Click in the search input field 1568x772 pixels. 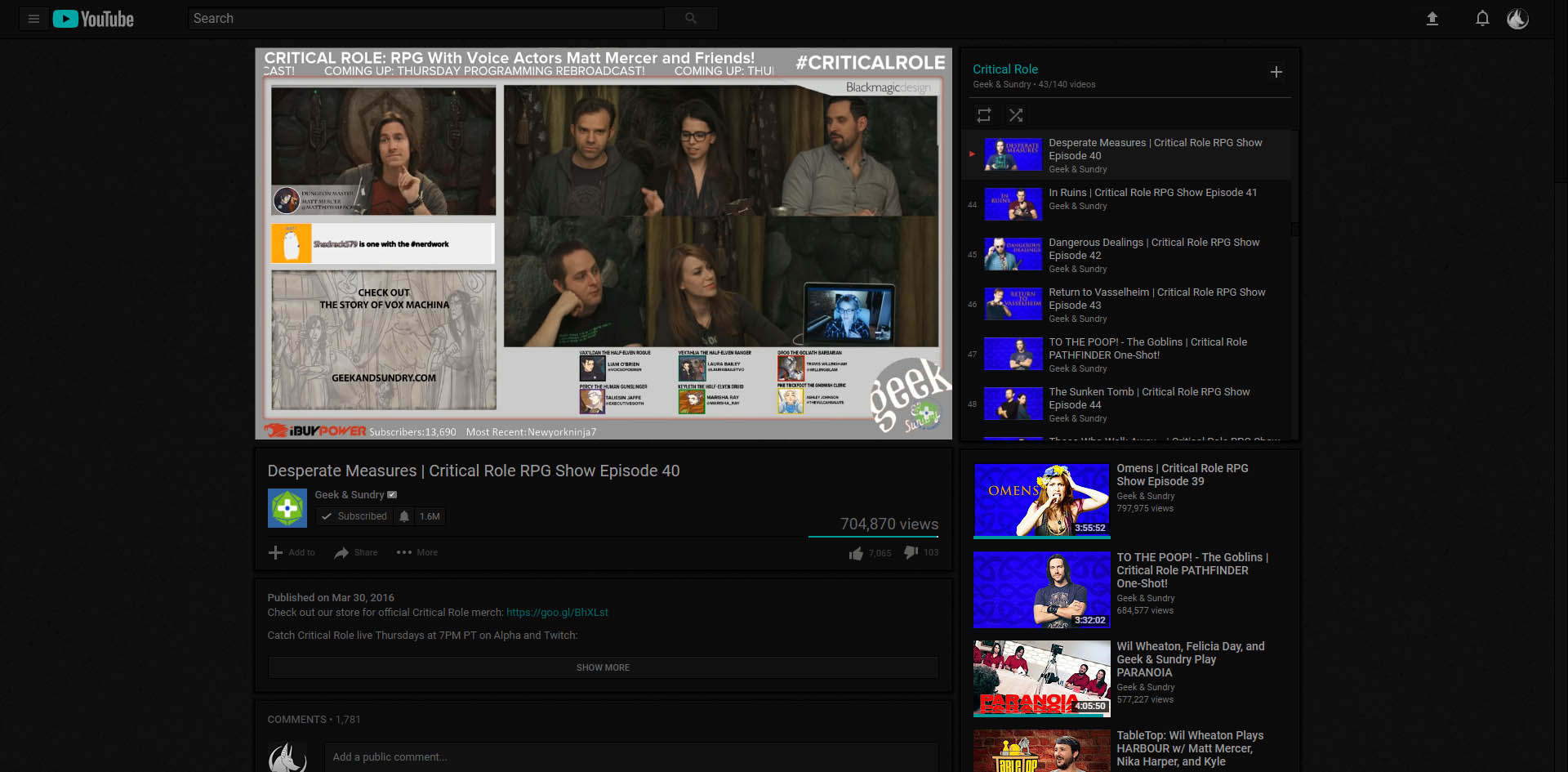[x=426, y=18]
